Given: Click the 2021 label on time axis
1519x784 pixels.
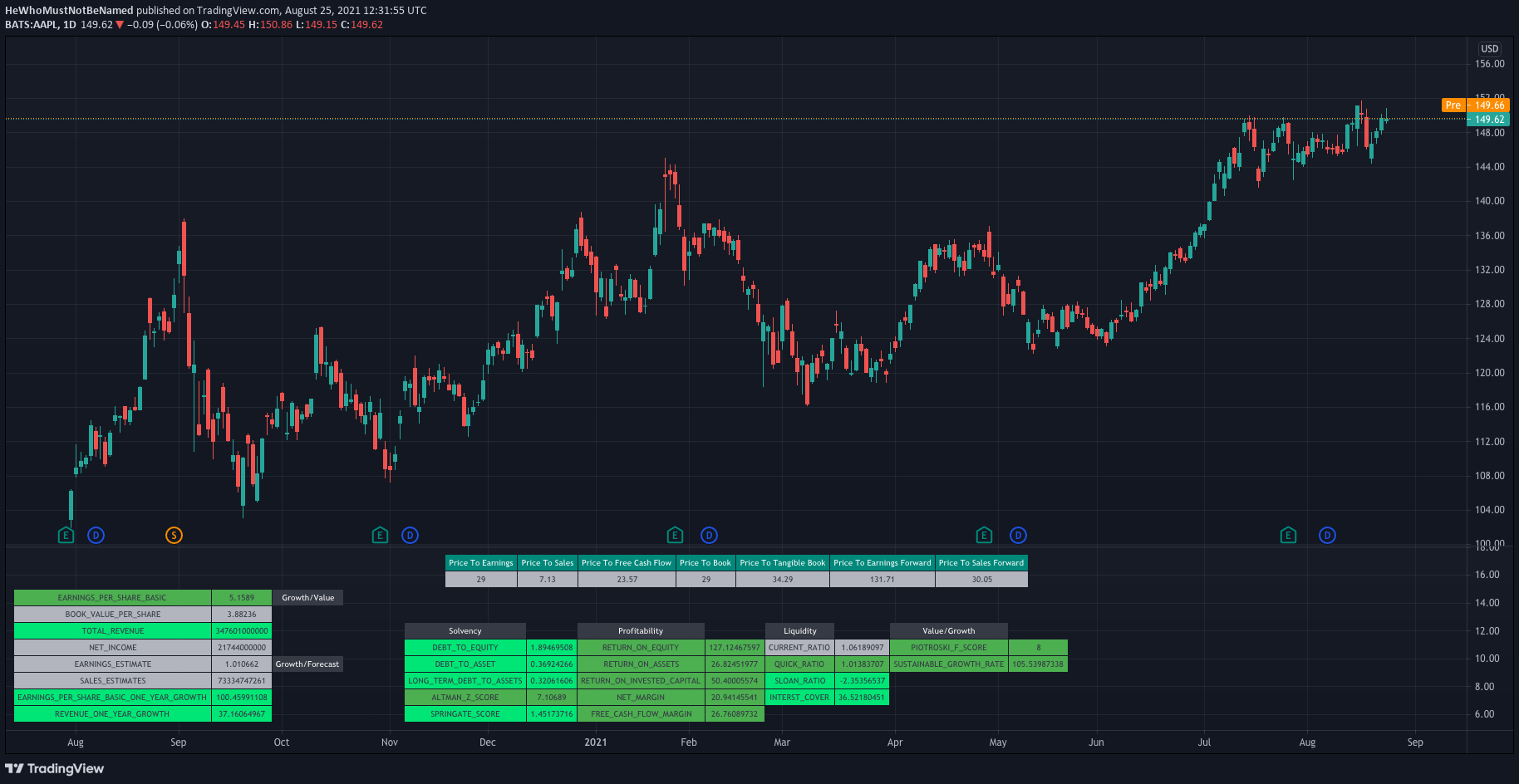Looking at the screenshot, I should [596, 742].
